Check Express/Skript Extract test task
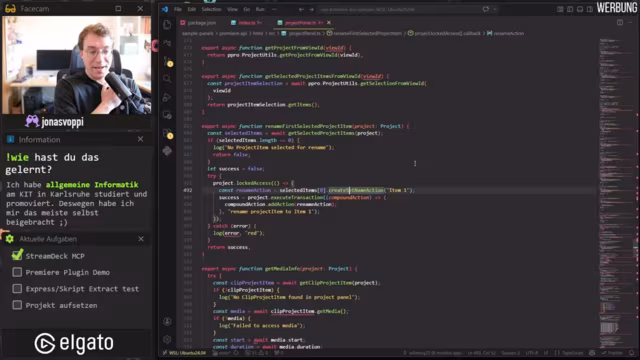The width and height of the screenshot is (640, 360). [17, 289]
